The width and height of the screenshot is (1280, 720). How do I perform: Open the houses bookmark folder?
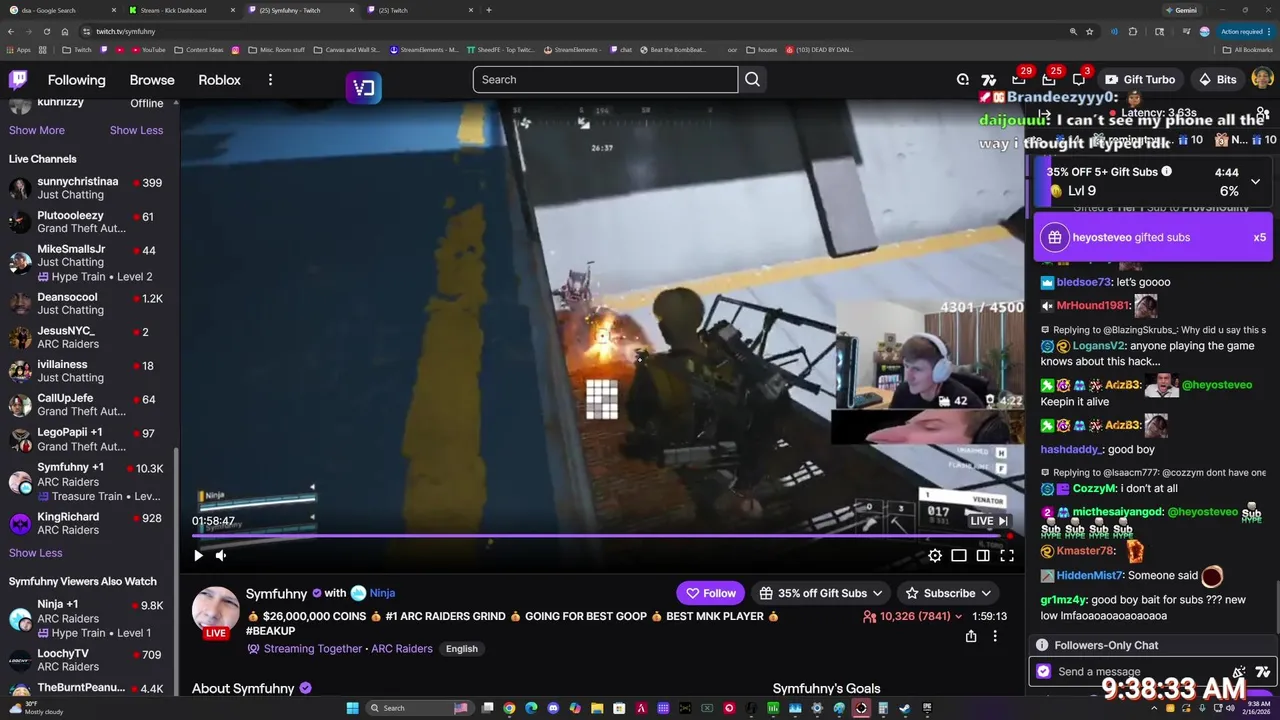coord(761,49)
